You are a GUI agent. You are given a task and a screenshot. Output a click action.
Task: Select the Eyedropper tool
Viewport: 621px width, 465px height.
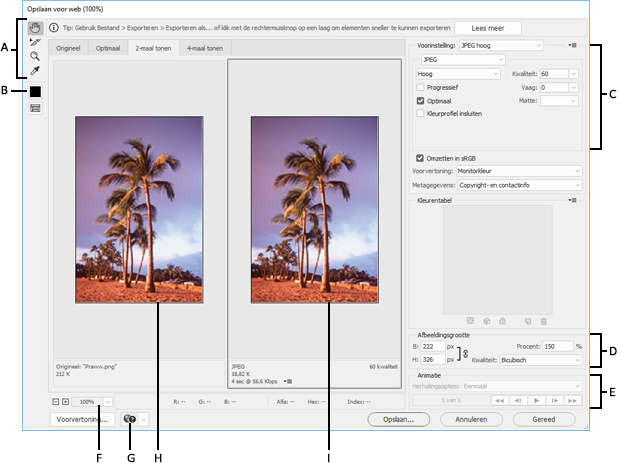click(x=35, y=71)
